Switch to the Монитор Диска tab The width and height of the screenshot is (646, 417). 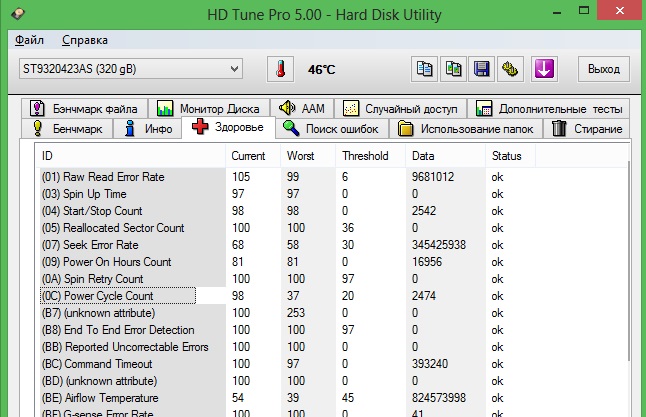tap(208, 109)
